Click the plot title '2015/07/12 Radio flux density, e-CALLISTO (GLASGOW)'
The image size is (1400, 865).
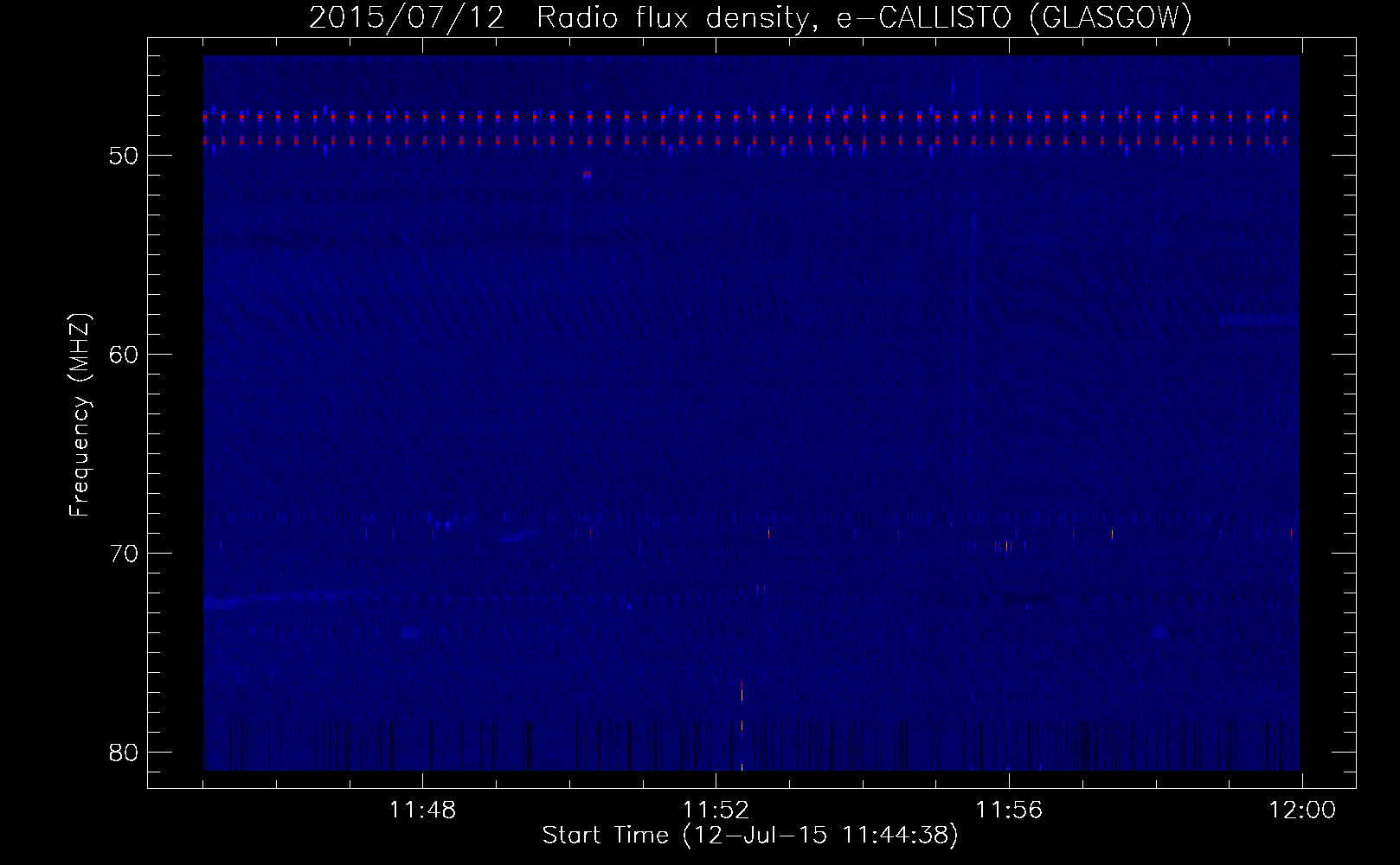pos(750,18)
